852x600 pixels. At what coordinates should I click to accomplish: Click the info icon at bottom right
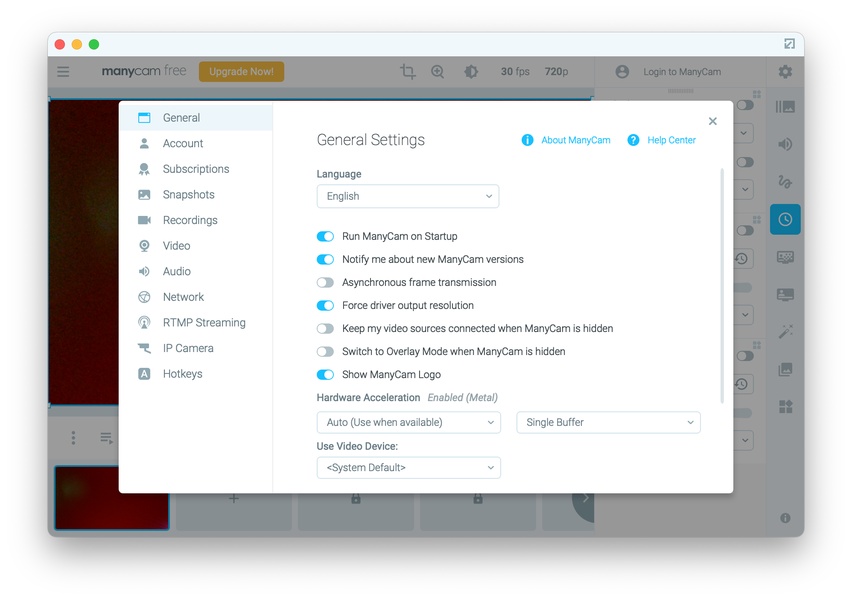785,518
